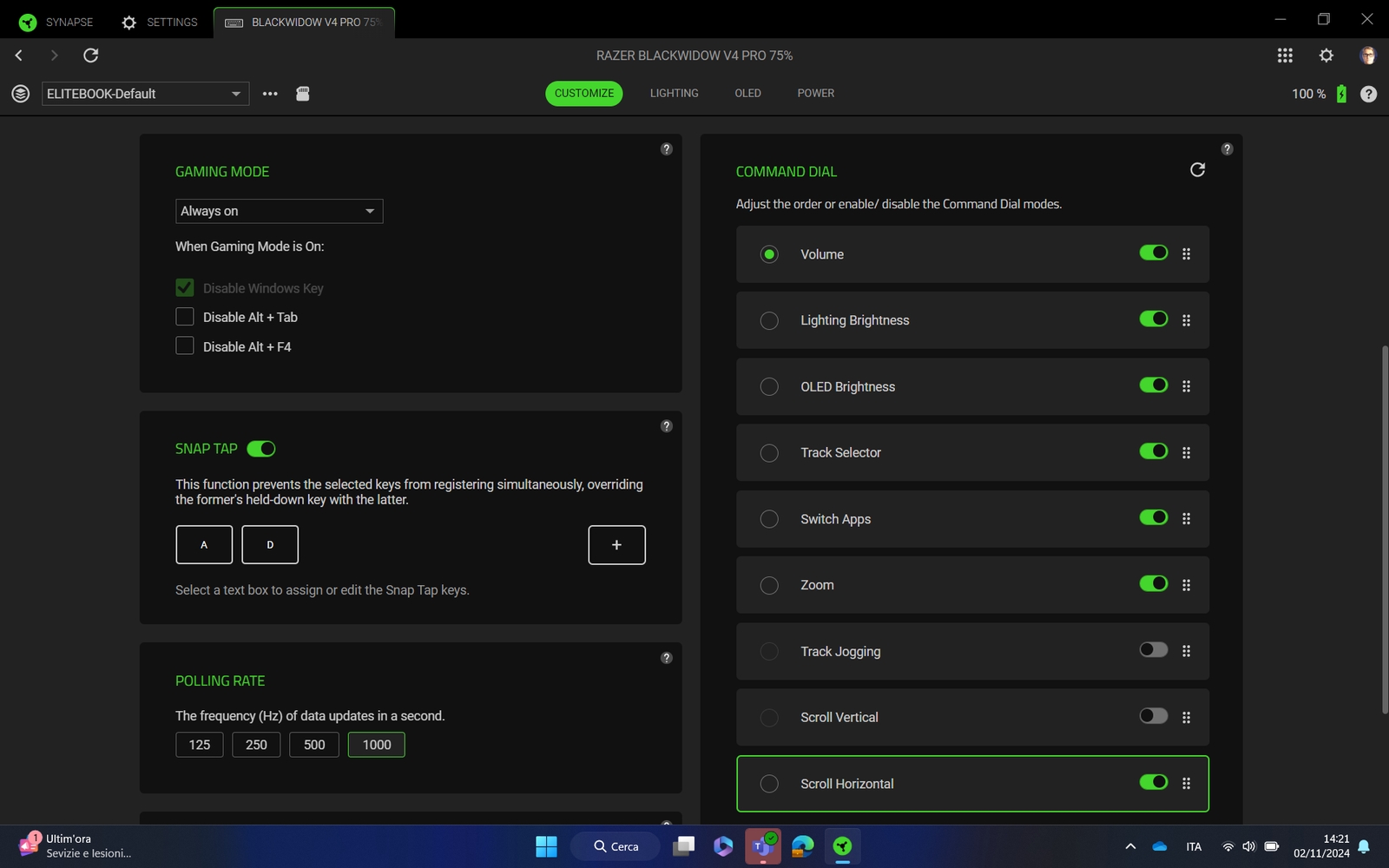Switch to the Lighting tab
Viewport: 1389px width, 868px height.
click(x=674, y=93)
